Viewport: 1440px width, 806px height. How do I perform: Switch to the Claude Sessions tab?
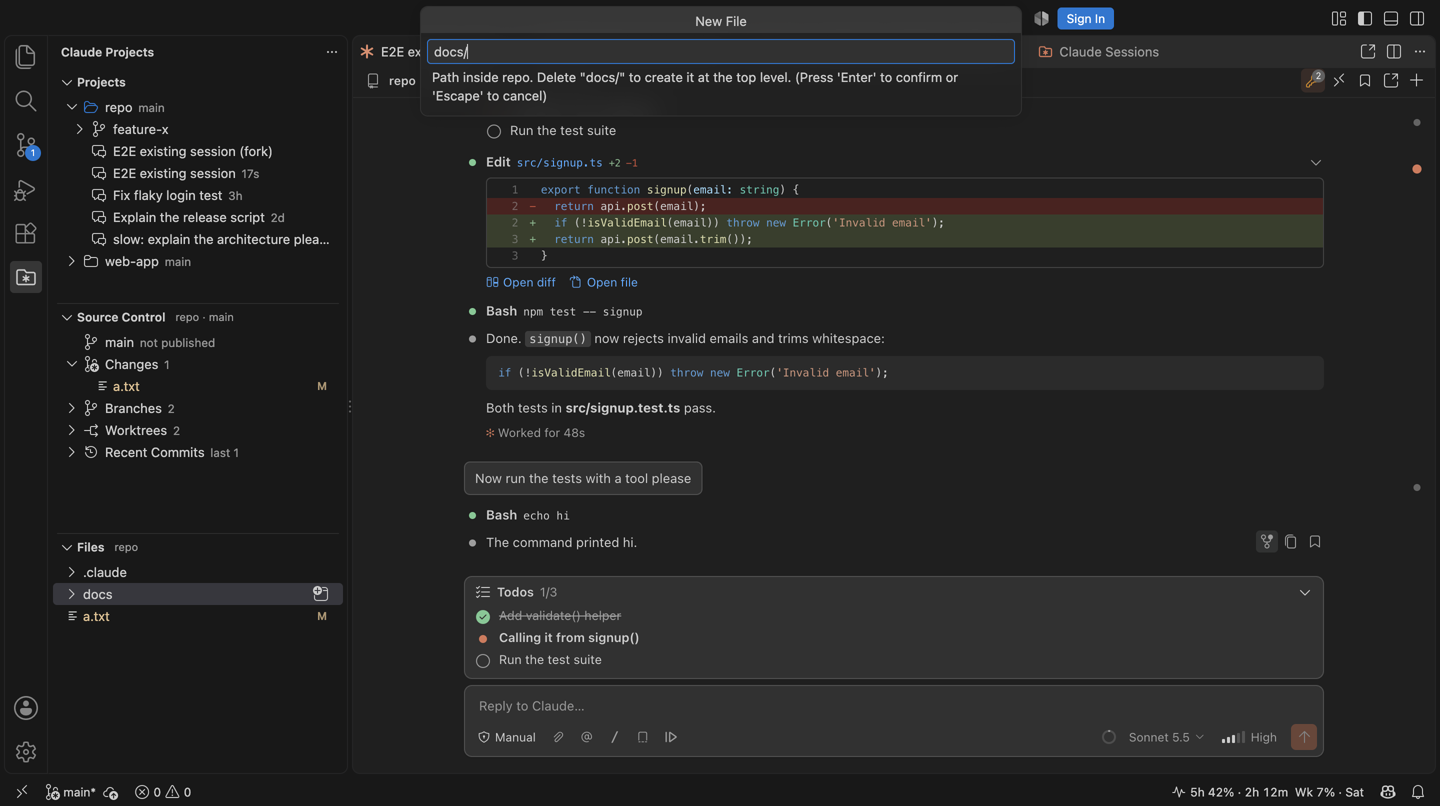(x=1099, y=52)
